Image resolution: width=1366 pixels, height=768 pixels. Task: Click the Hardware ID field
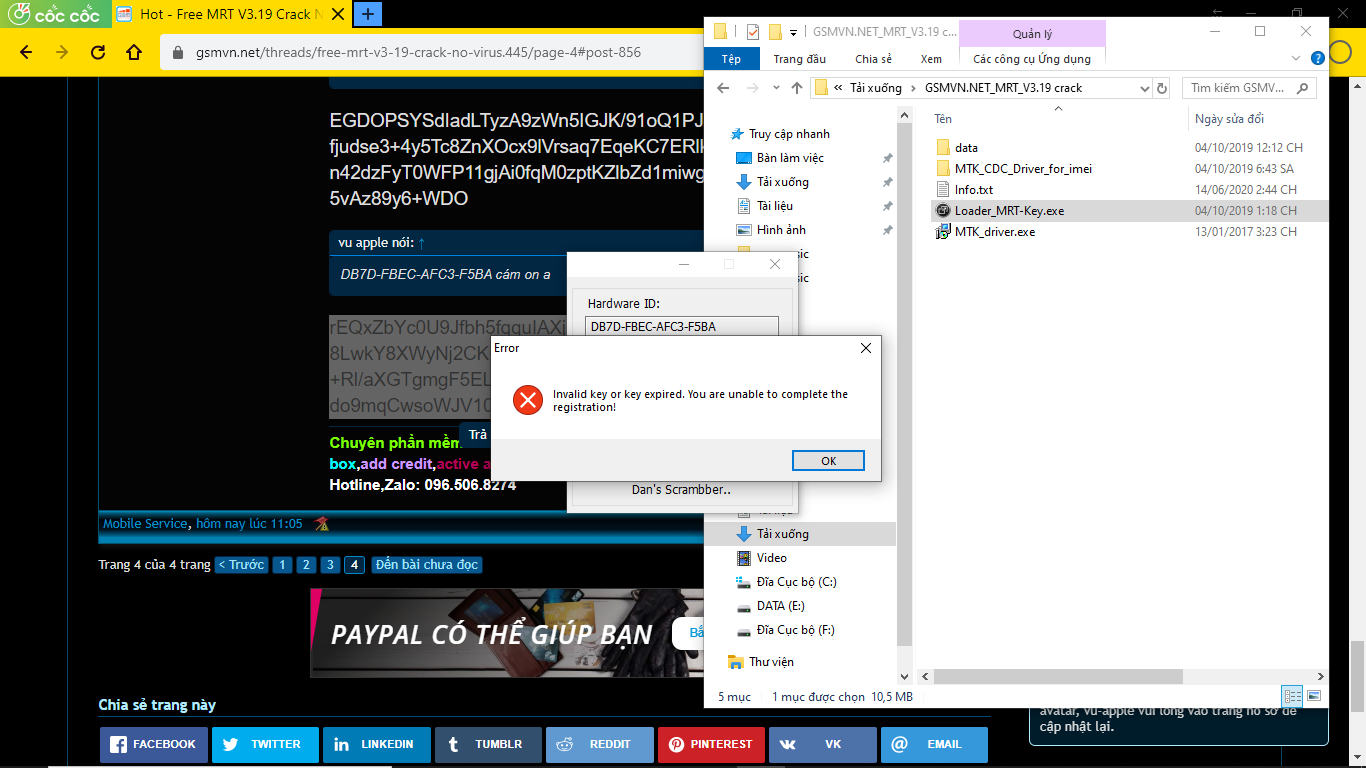(x=682, y=326)
